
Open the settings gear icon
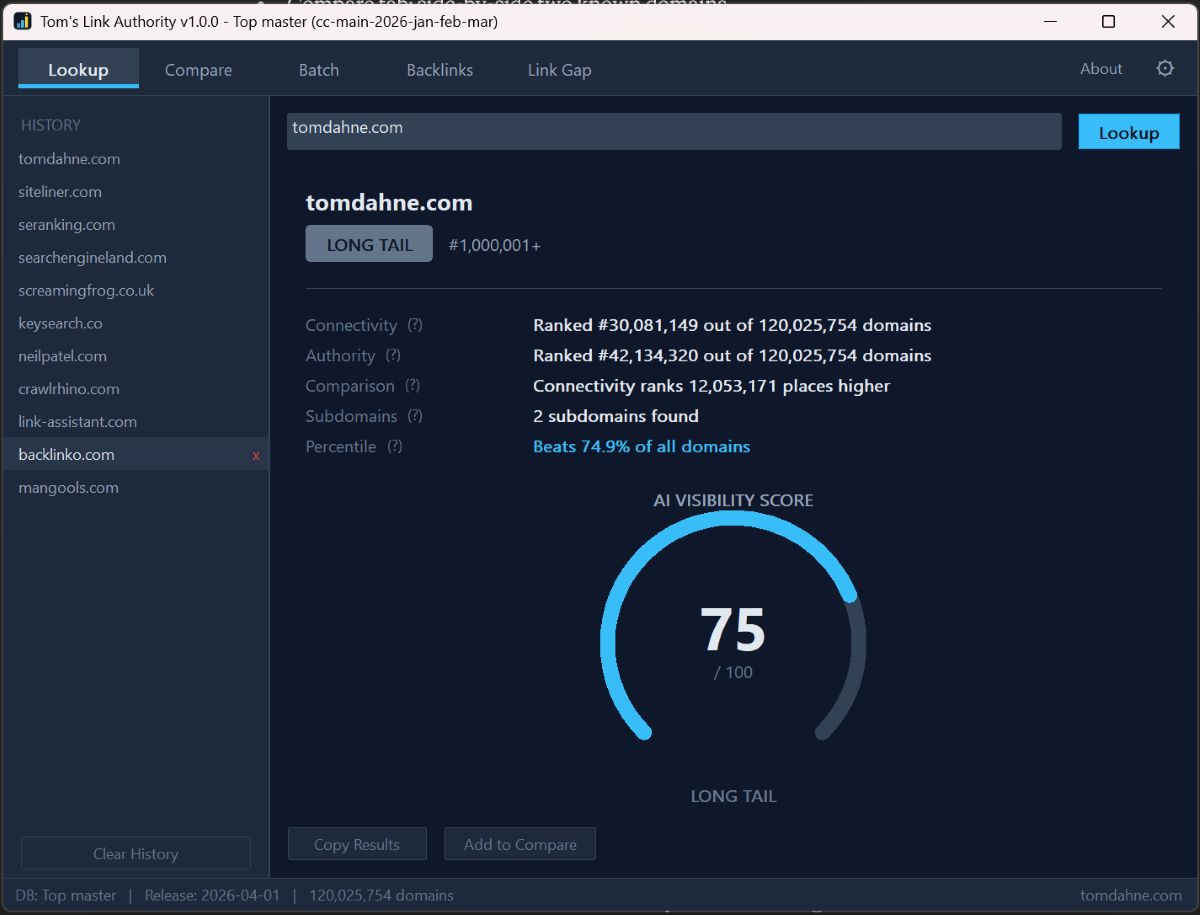[1164, 68]
